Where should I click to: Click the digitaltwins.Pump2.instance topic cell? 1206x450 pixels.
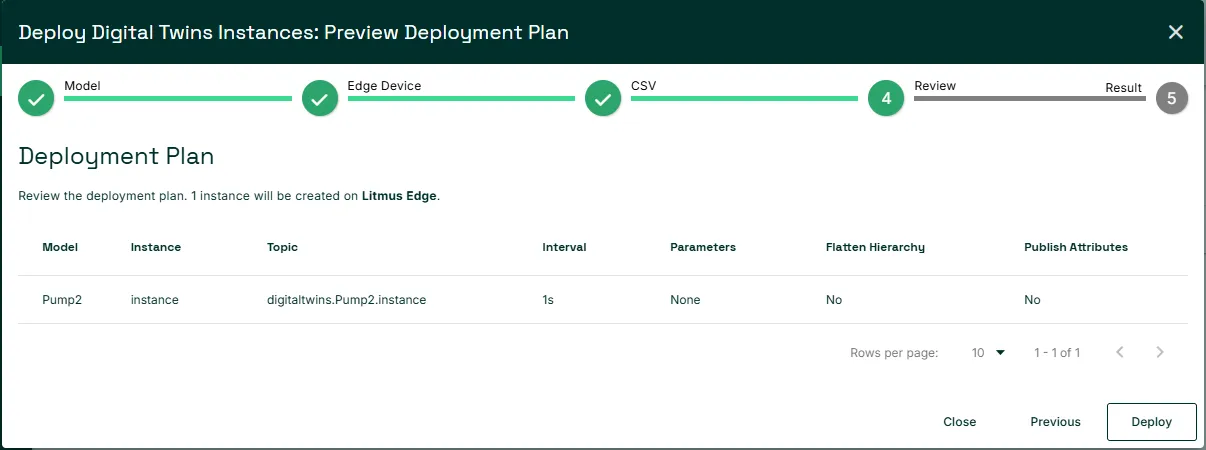pos(347,300)
